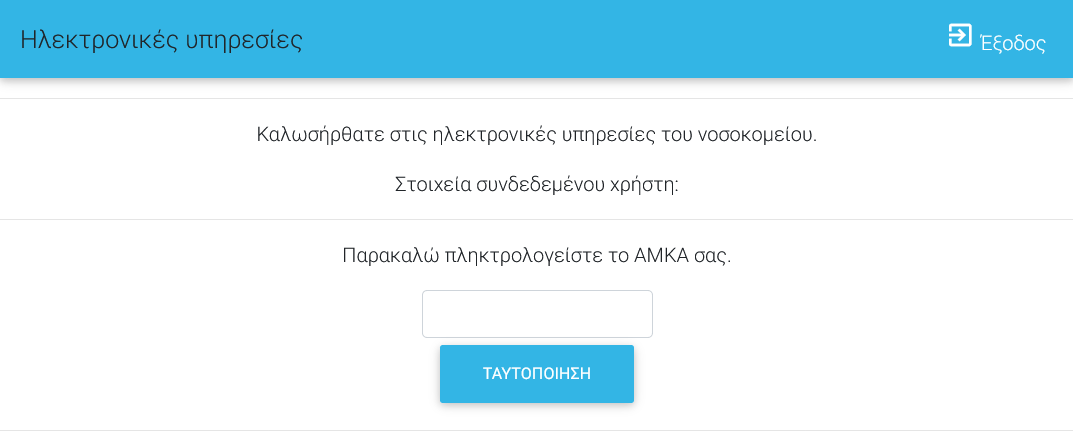Click the divider line below the ΤΑΥΤΟΠΟΙΗΣΗ button
The height and width of the screenshot is (445, 1073).
tap(536, 430)
